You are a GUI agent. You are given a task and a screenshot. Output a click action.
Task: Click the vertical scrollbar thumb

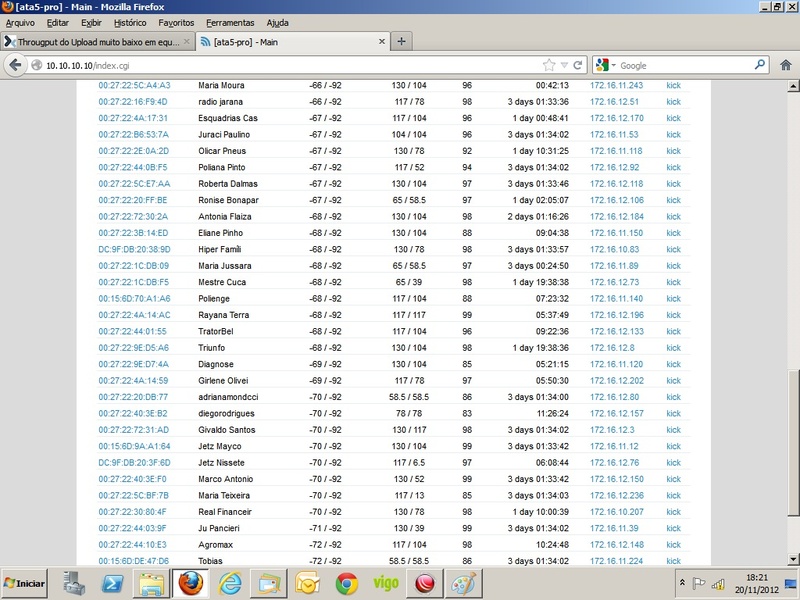[x=793, y=443]
